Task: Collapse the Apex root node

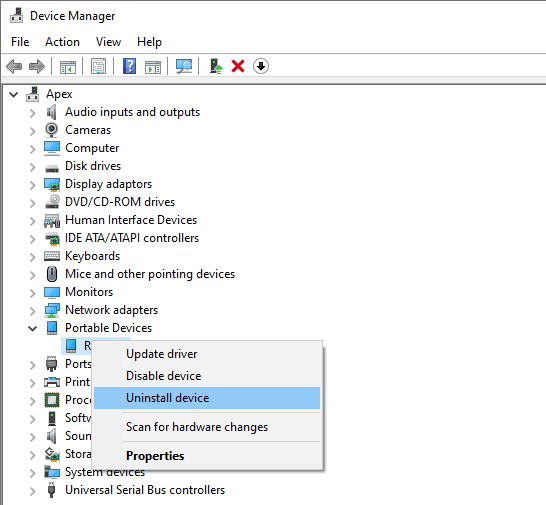Action: (14, 94)
